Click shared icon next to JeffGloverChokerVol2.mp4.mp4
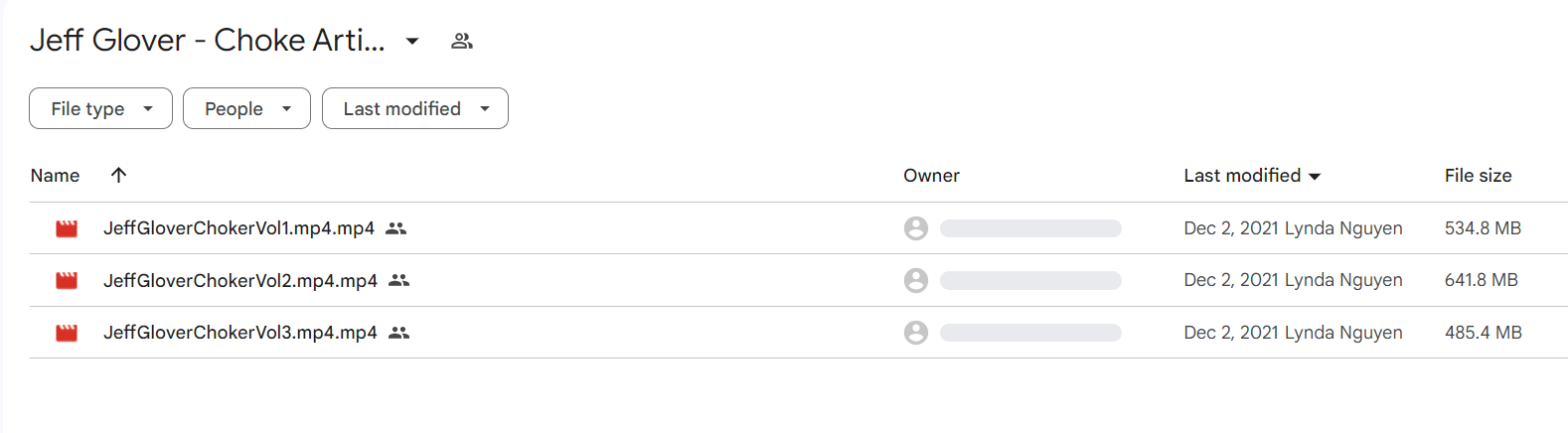The height and width of the screenshot is (433, 1568). 398,280
